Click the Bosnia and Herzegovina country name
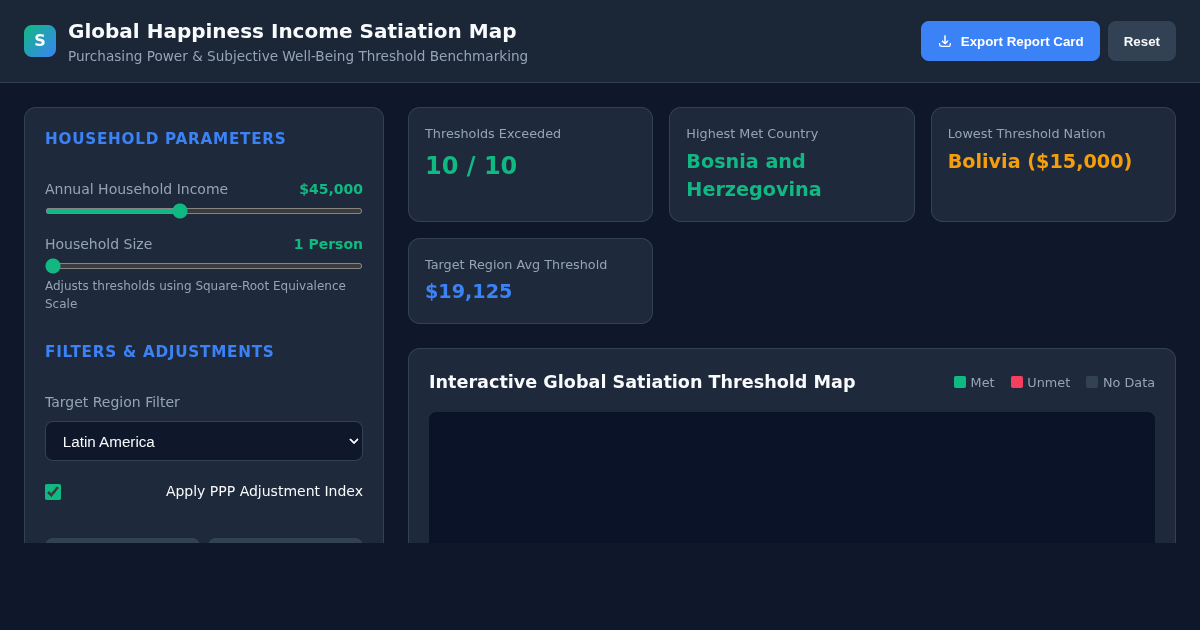Screen dimensions: 1200x630 click(x=753, y=175)
